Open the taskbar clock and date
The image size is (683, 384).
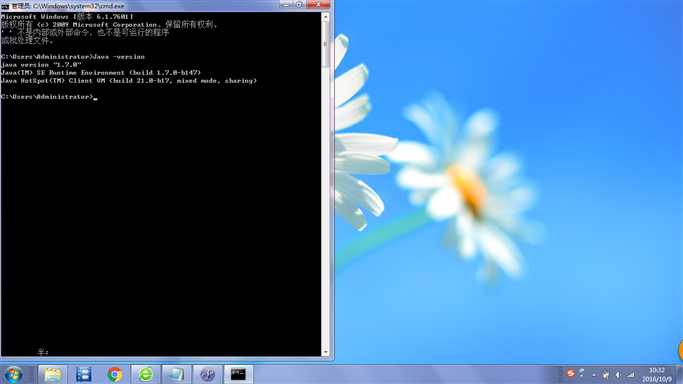click(x=656, y=375)
